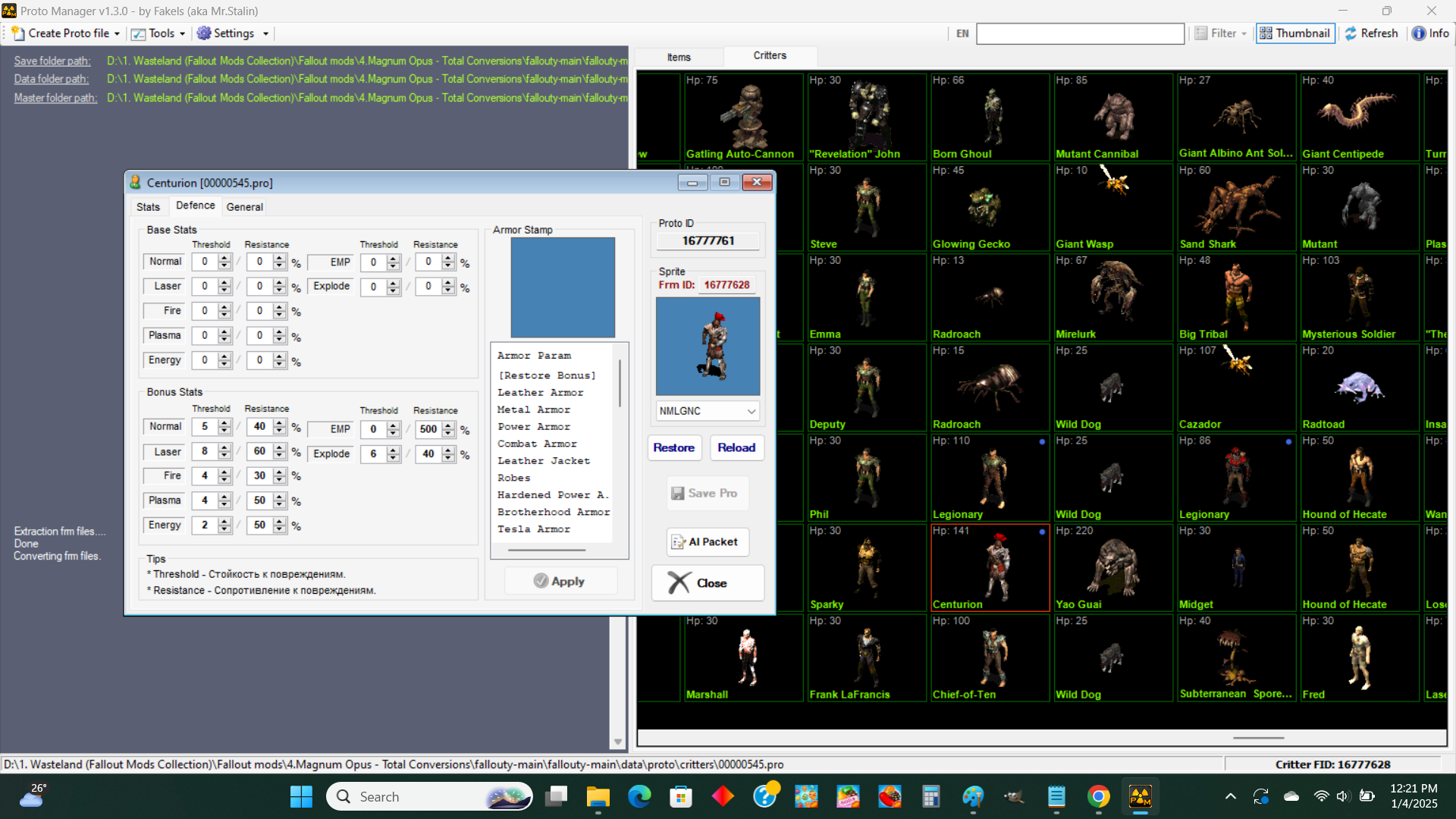Screen dimensions: 1456x819
Task: Open the AI Packet button
Action: tap(708, 542)
